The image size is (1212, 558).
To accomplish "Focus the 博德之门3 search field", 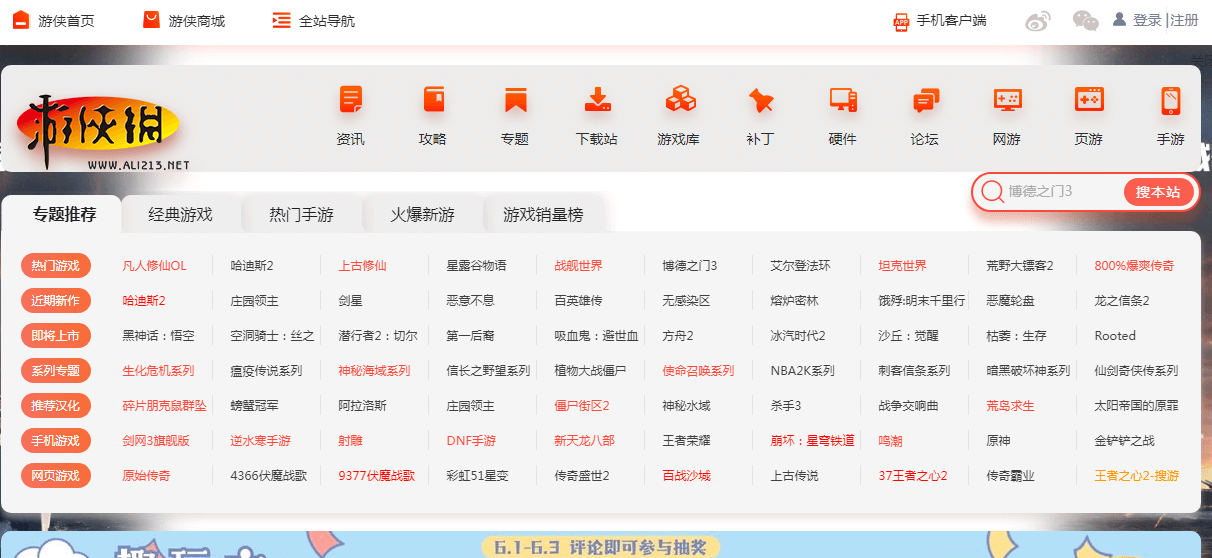I will click(1062, 192).
